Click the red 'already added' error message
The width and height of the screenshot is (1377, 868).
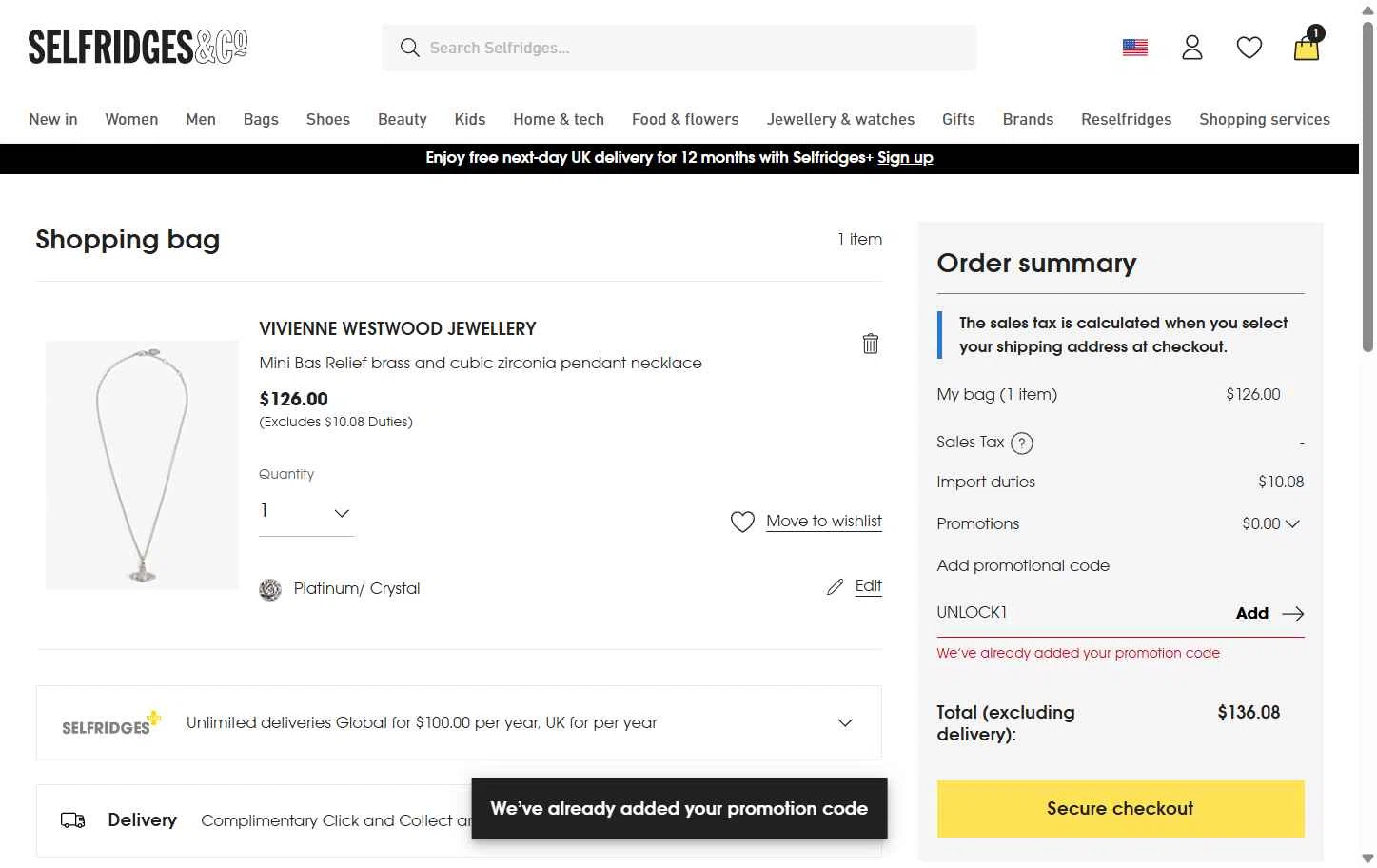[1078, 653]
